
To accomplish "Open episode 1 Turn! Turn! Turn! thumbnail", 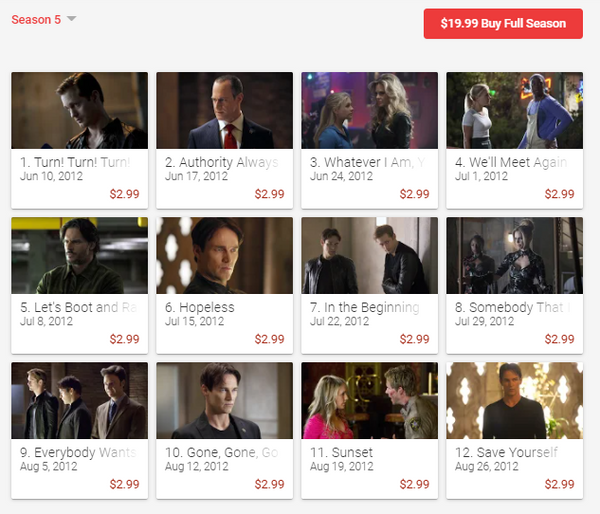I will point(80,110).
